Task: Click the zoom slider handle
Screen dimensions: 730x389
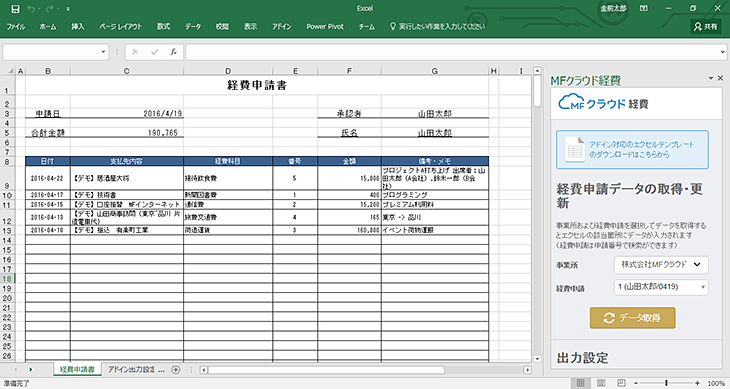Action: (x=666, y=383)
